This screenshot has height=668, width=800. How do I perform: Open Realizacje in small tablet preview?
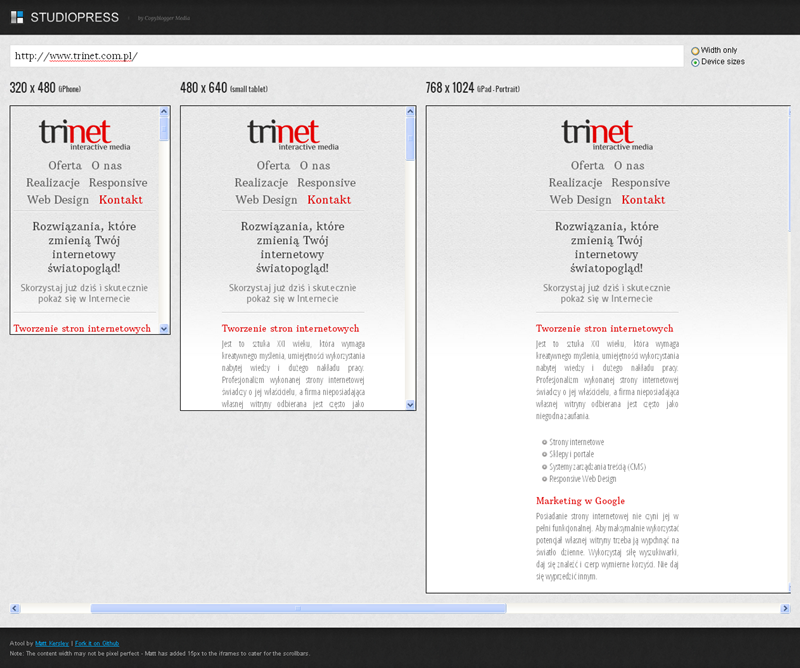(x=261, y=183)
